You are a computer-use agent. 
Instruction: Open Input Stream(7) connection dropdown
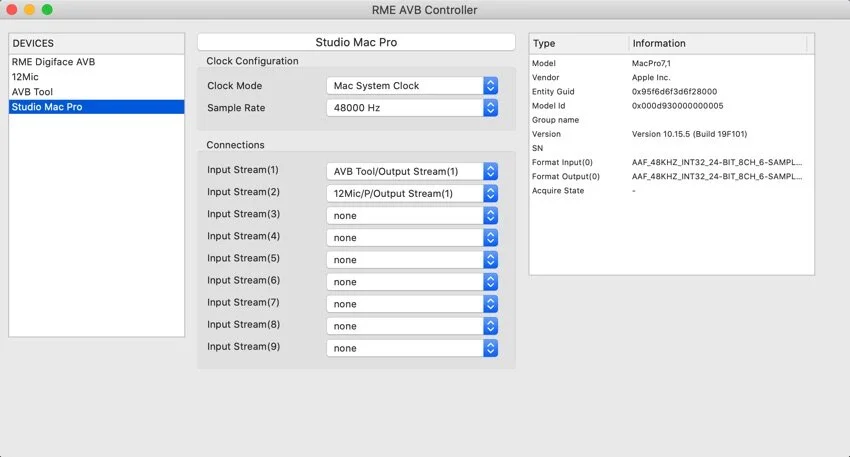pos(412,304)
